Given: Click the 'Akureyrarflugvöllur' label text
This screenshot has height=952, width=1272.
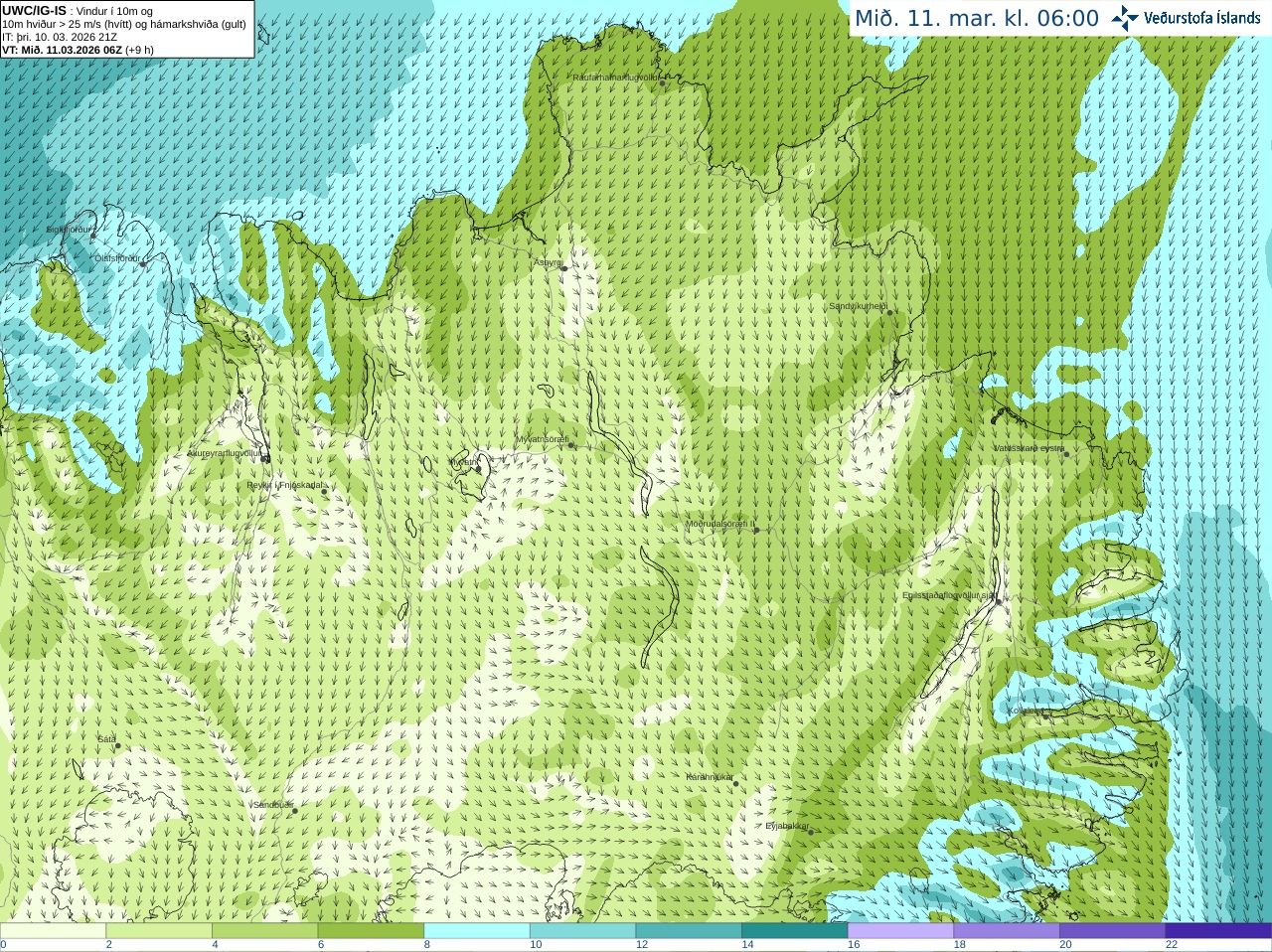Looking at the screenshot, I should click(224, 453).
